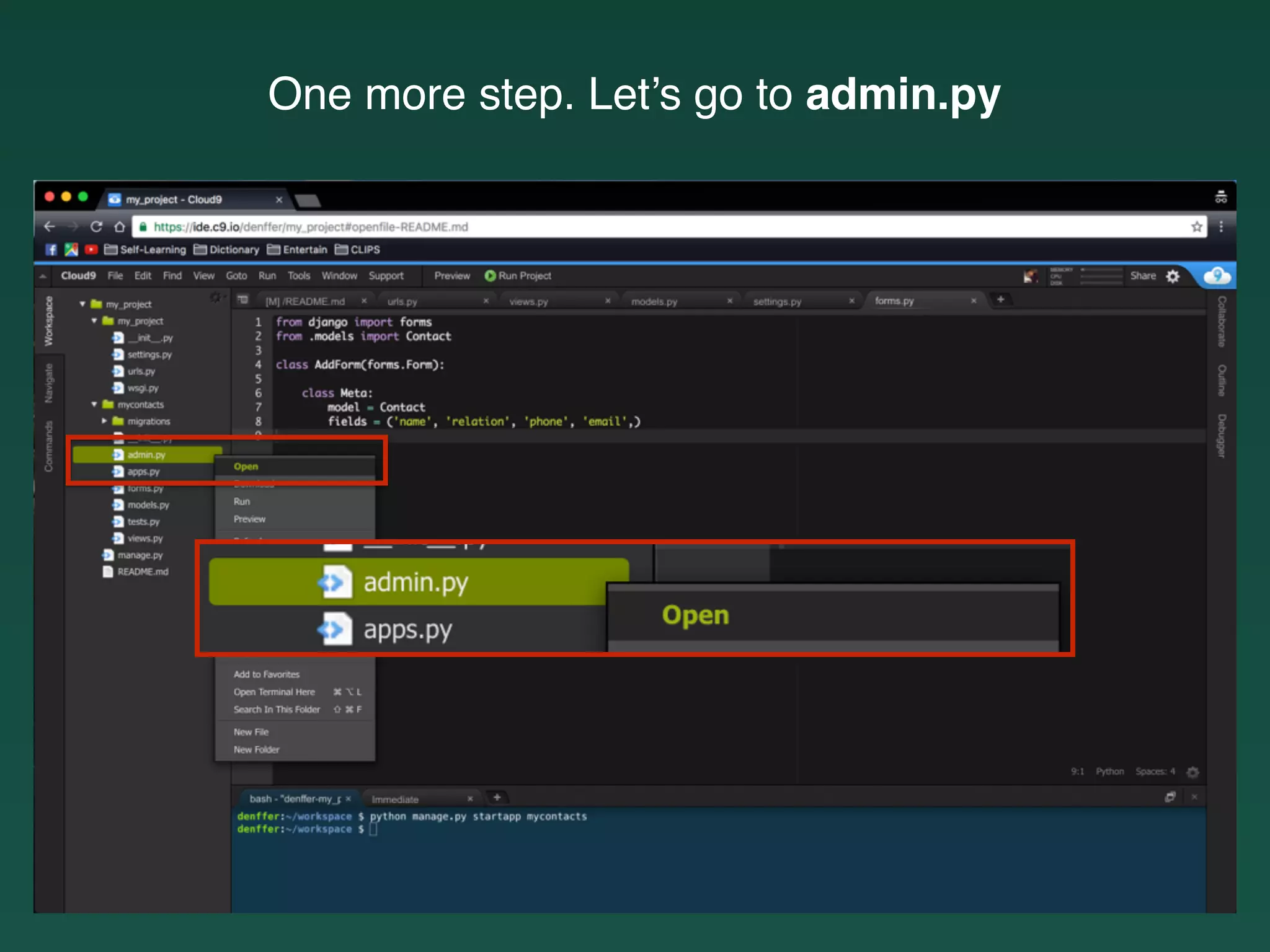Open Cloud9 preferences gear icon
The image size is (1270, 952).
[1173, 276]
